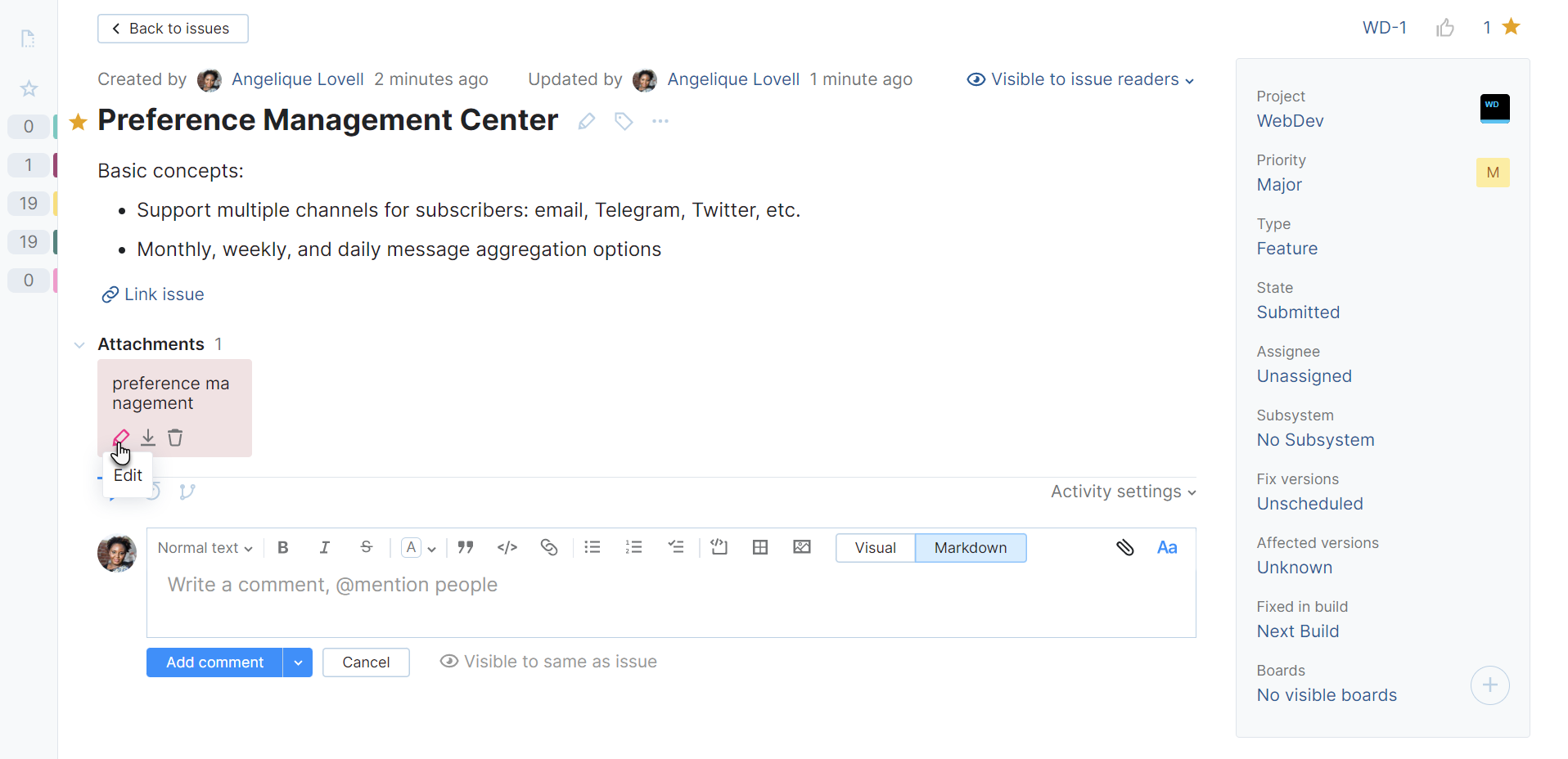This screenshot has width=1568, height=759.
Task: Switch editor to Markdown mode
Action: (x=971, y=548)
